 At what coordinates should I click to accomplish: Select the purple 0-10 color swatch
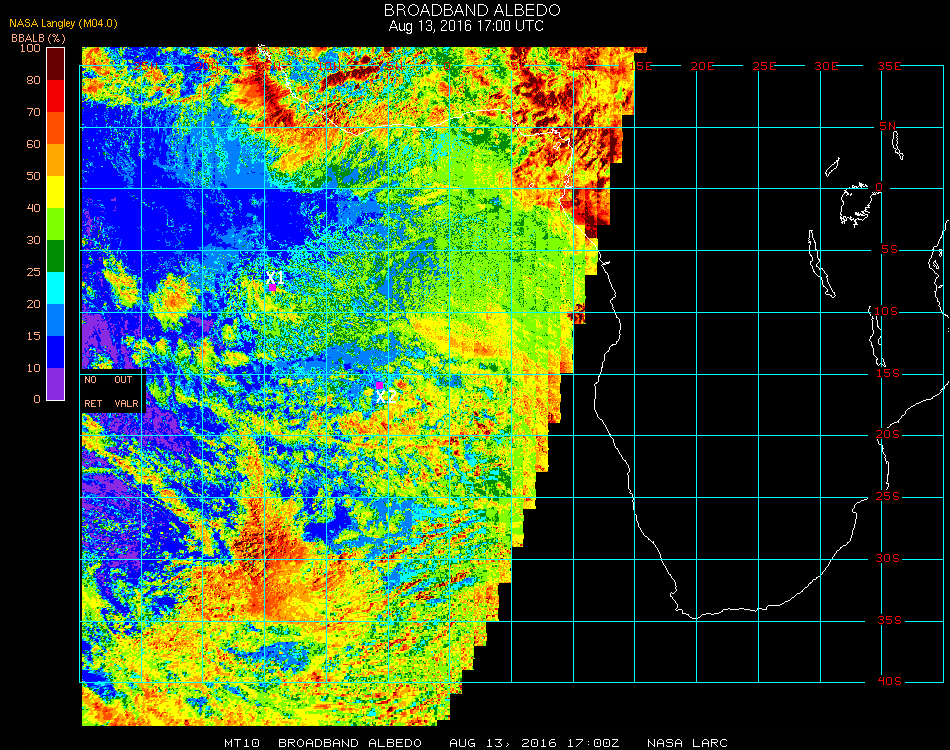coord(55,384)
